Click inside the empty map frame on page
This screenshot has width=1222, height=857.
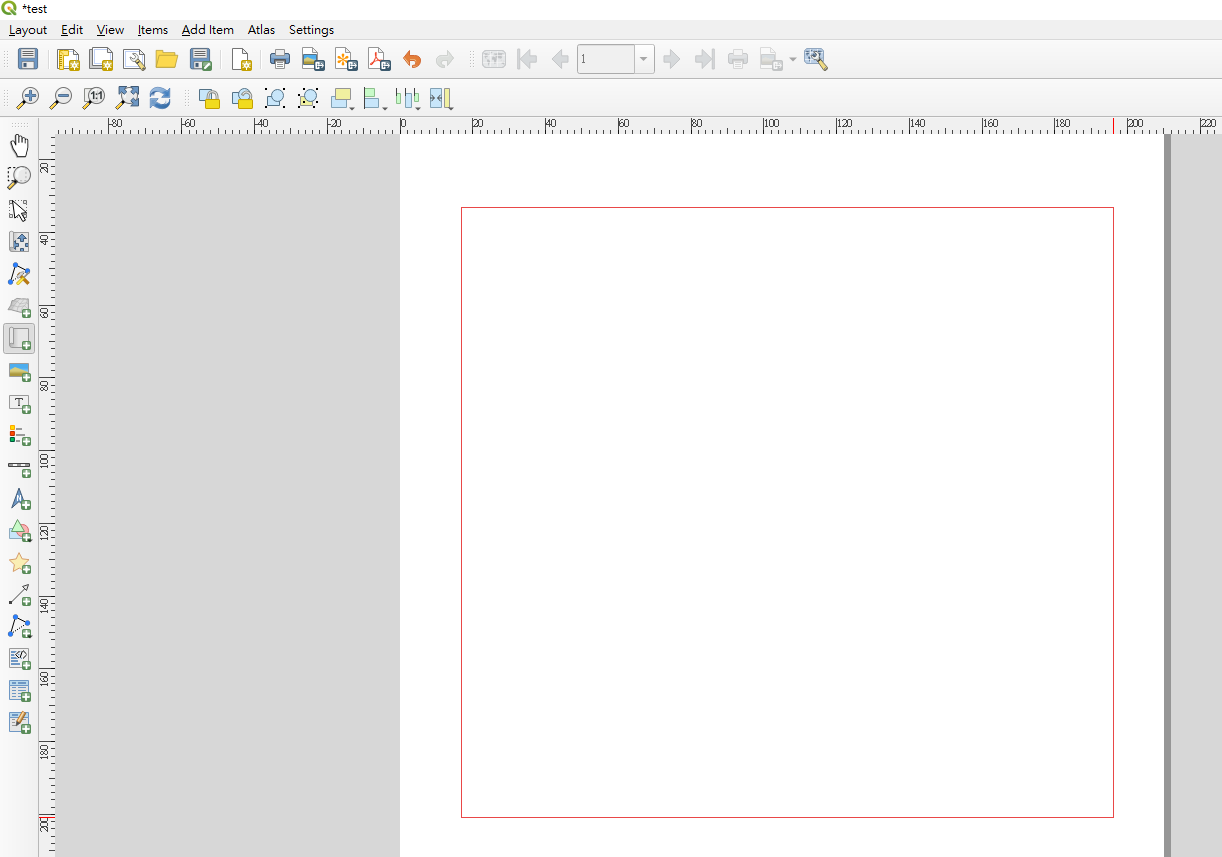click(786, 511)
